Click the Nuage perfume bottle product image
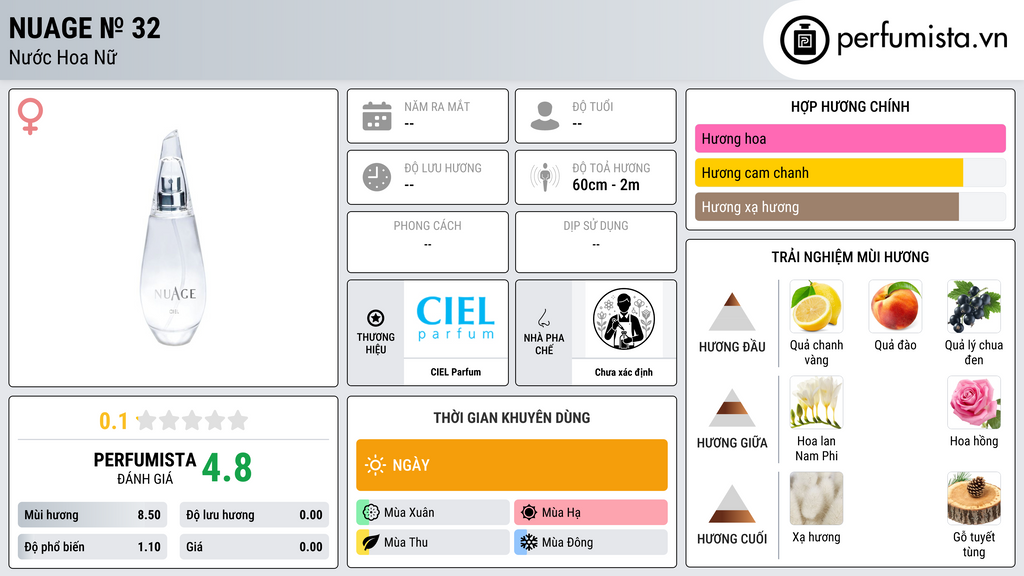 (x=173, y=238)
